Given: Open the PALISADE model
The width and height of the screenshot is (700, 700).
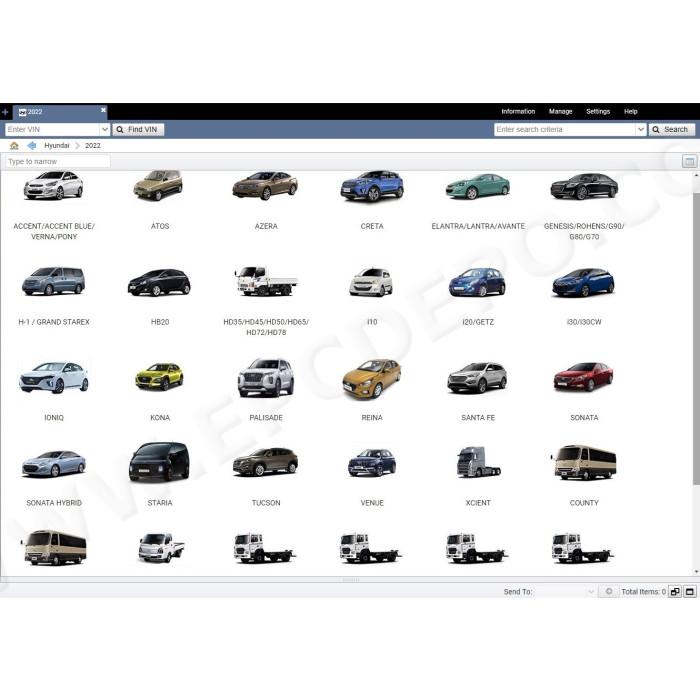Looking at the screenshot, I should coord(266,392).
